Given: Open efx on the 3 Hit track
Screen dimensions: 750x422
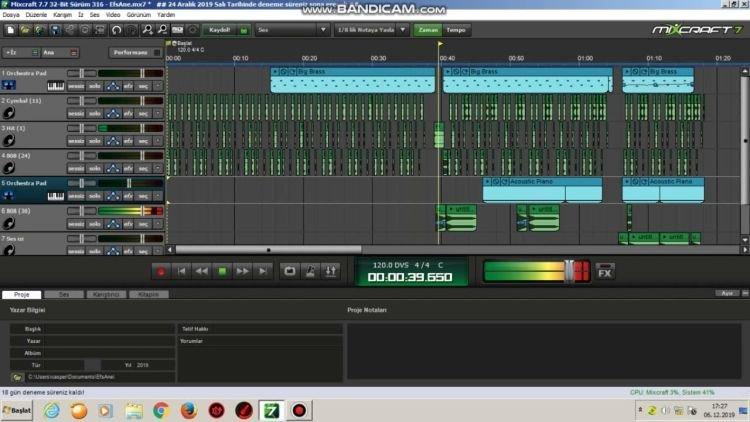Looking at the screenshot, I should coord(128,141).
